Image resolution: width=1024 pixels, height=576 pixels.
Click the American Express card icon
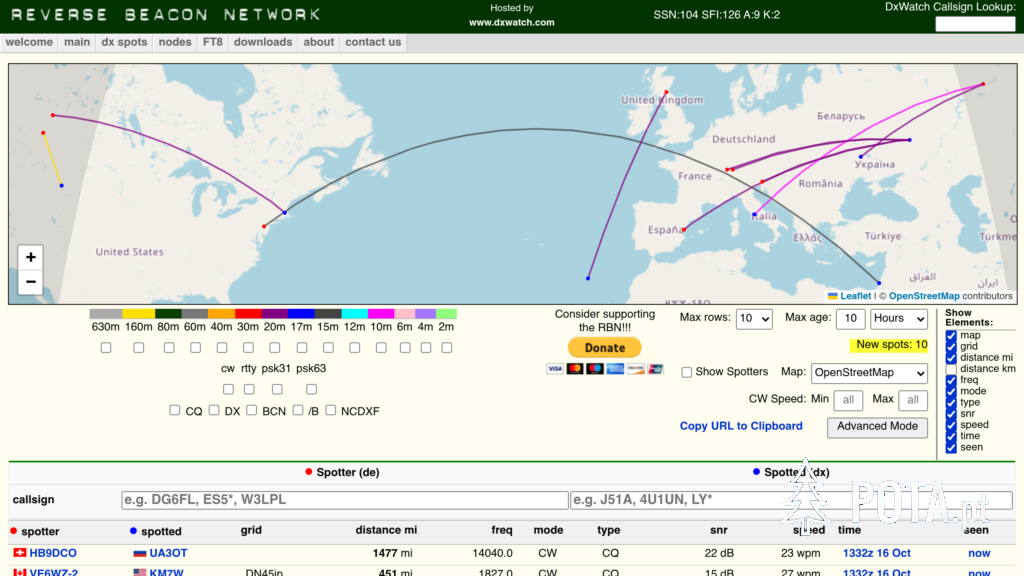(615, 369)
